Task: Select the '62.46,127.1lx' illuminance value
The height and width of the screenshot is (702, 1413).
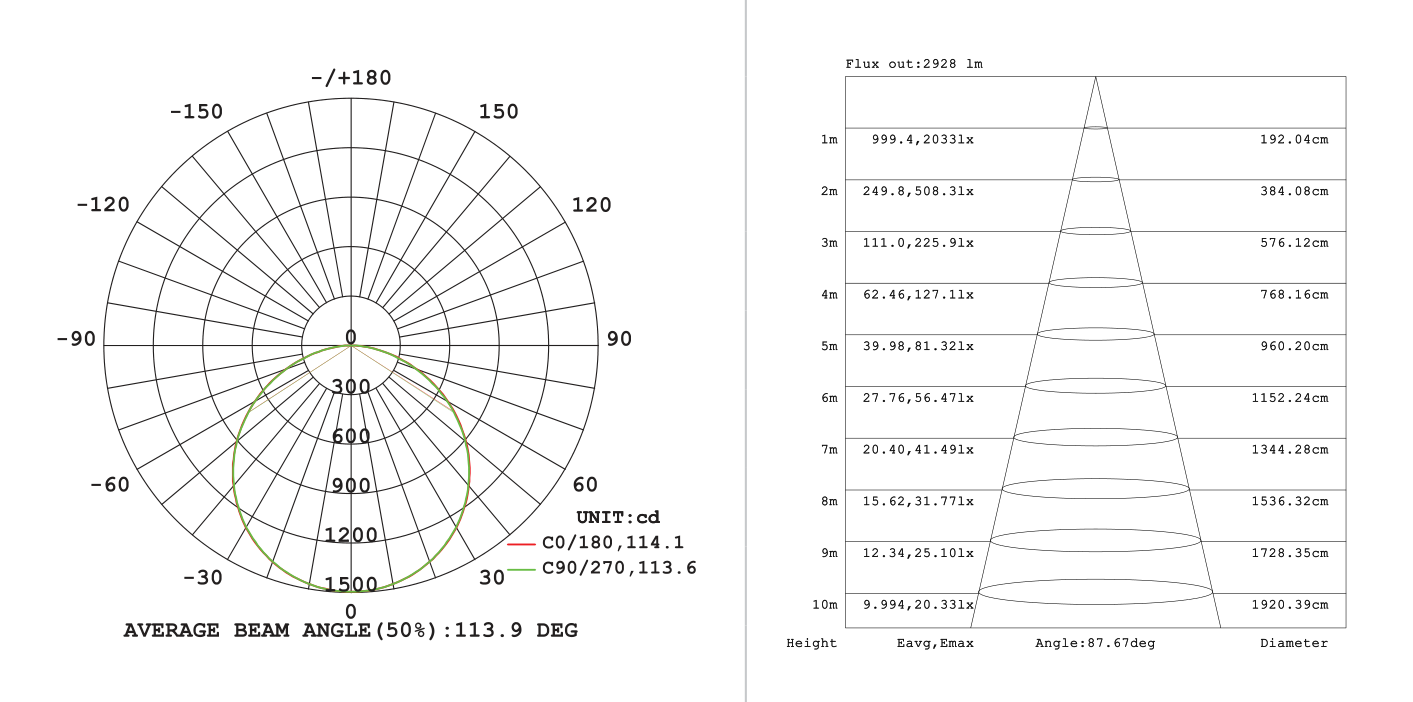Action: (x=918, y=294)
